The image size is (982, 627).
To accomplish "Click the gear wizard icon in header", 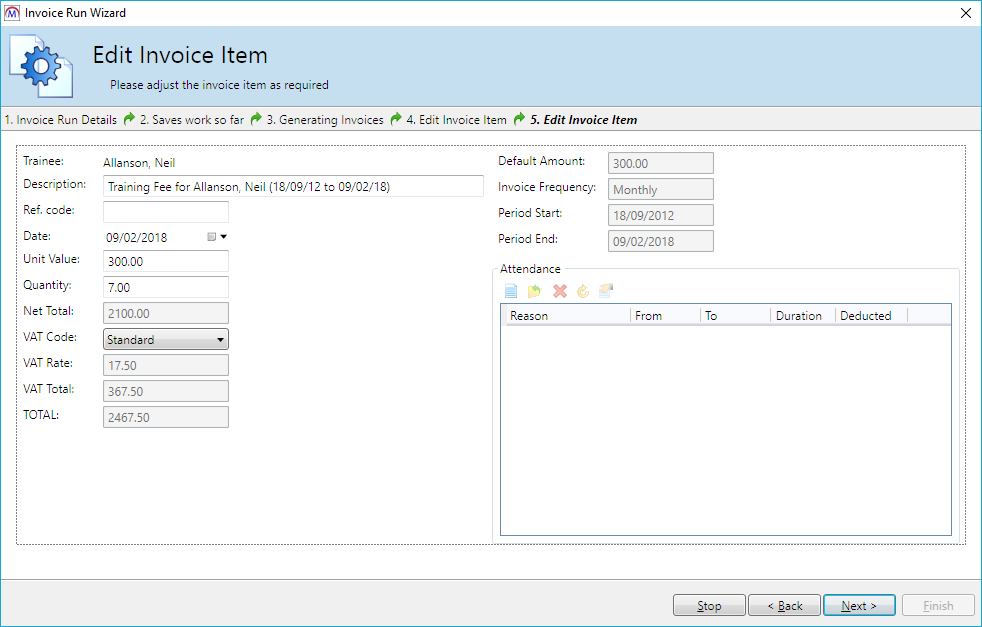I will (x=40, y=67).
